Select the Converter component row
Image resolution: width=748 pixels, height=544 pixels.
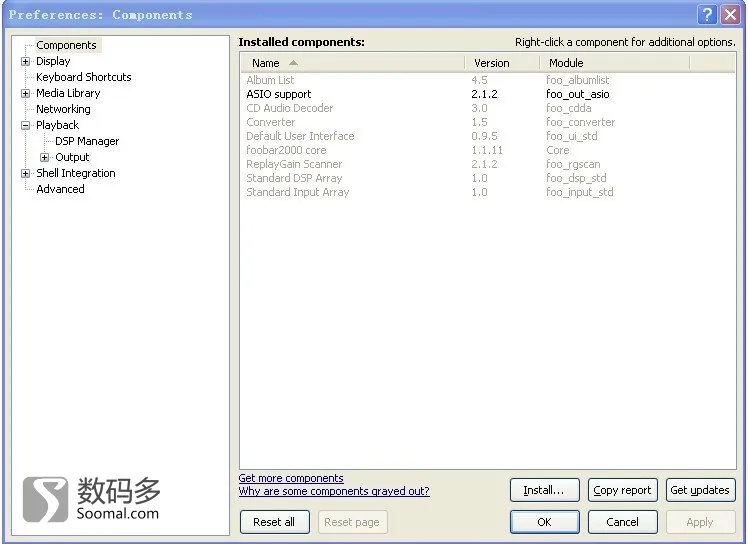[488, 122]
